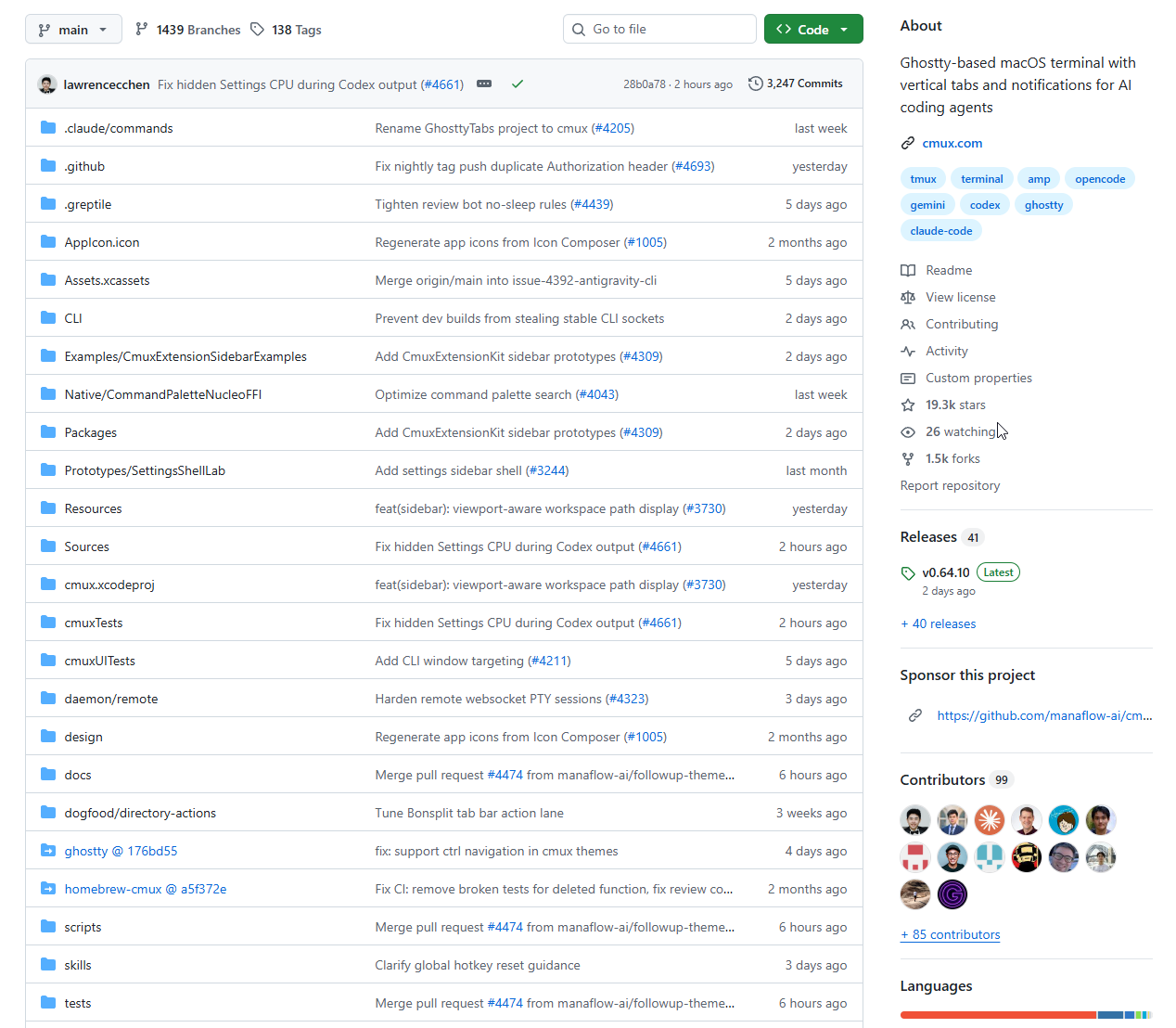Open the 'Optimize command palette search' commit message
1176x1028 pixels.
pos(473,394)
